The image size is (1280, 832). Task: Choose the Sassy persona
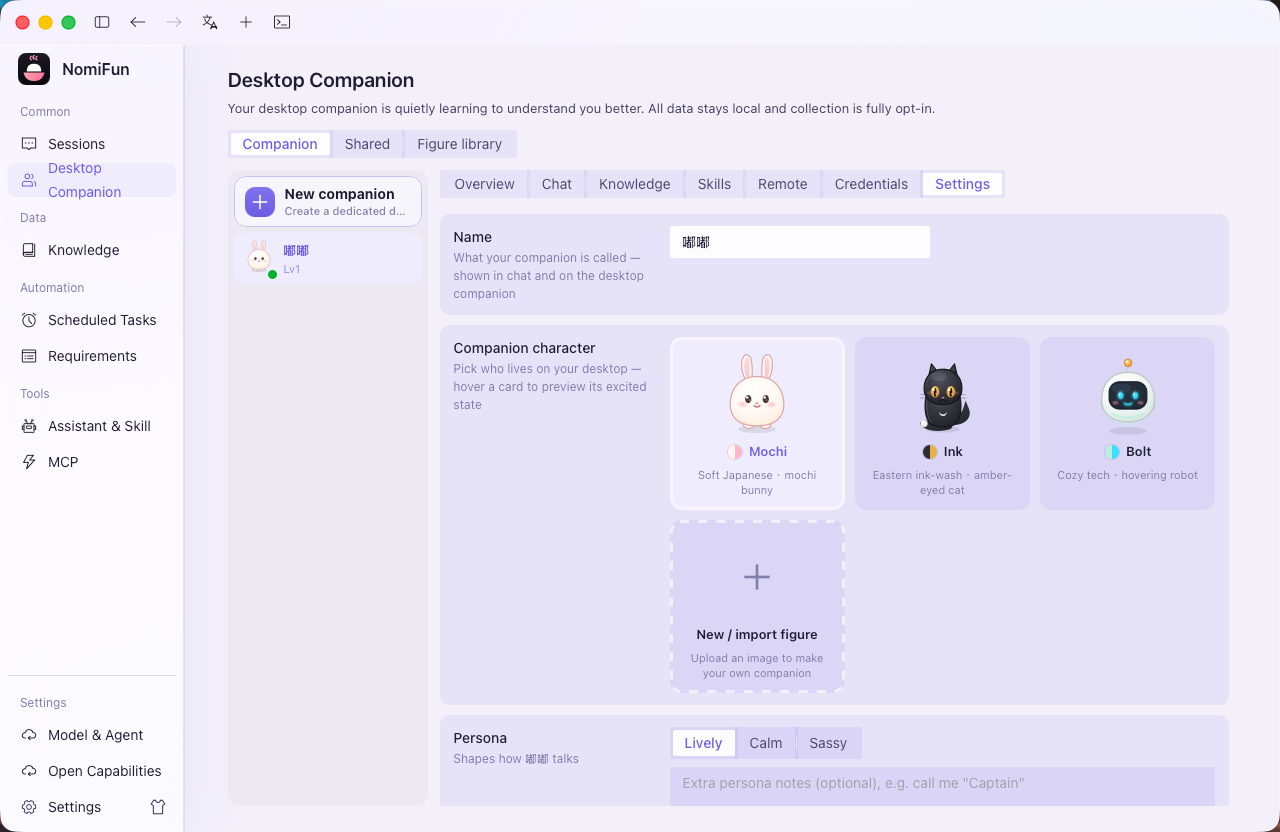pos(828,743)
